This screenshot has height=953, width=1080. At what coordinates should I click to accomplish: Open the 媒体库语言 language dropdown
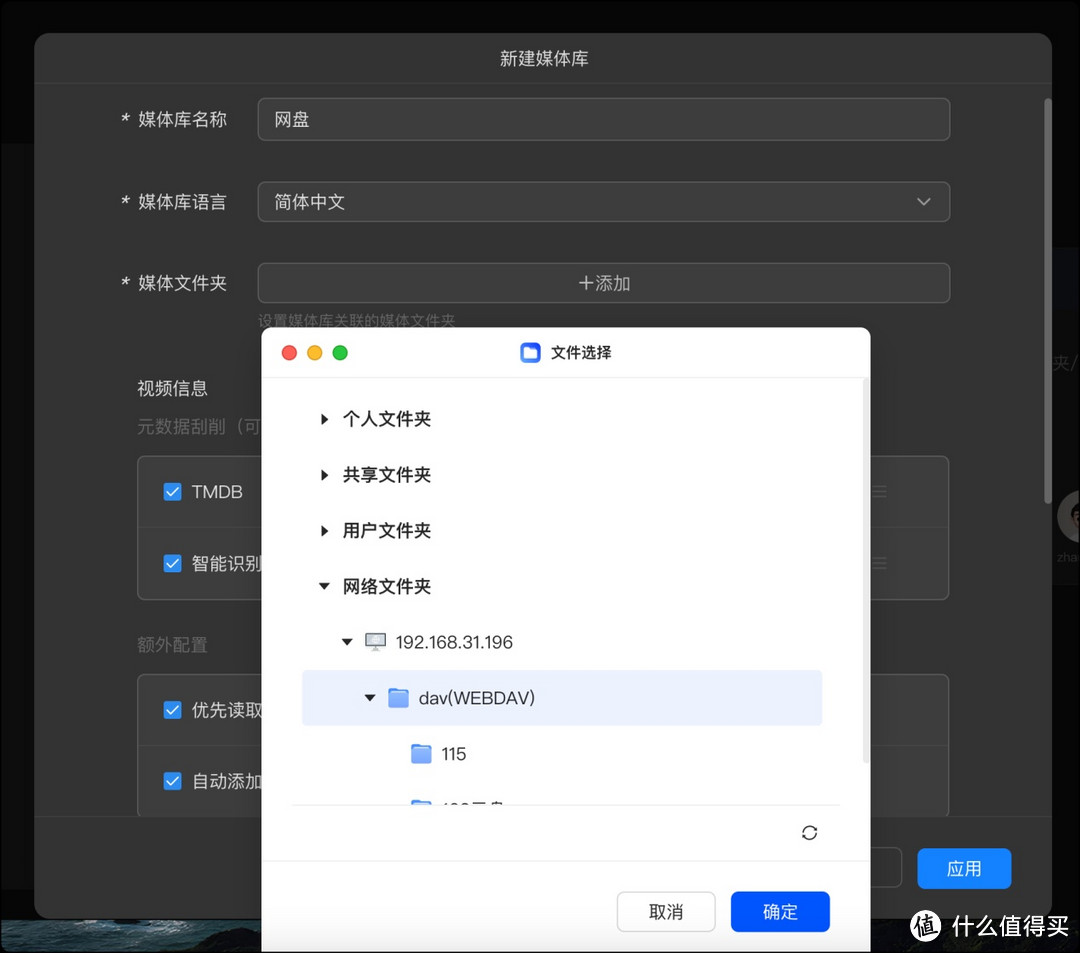[x=603, y=201]
